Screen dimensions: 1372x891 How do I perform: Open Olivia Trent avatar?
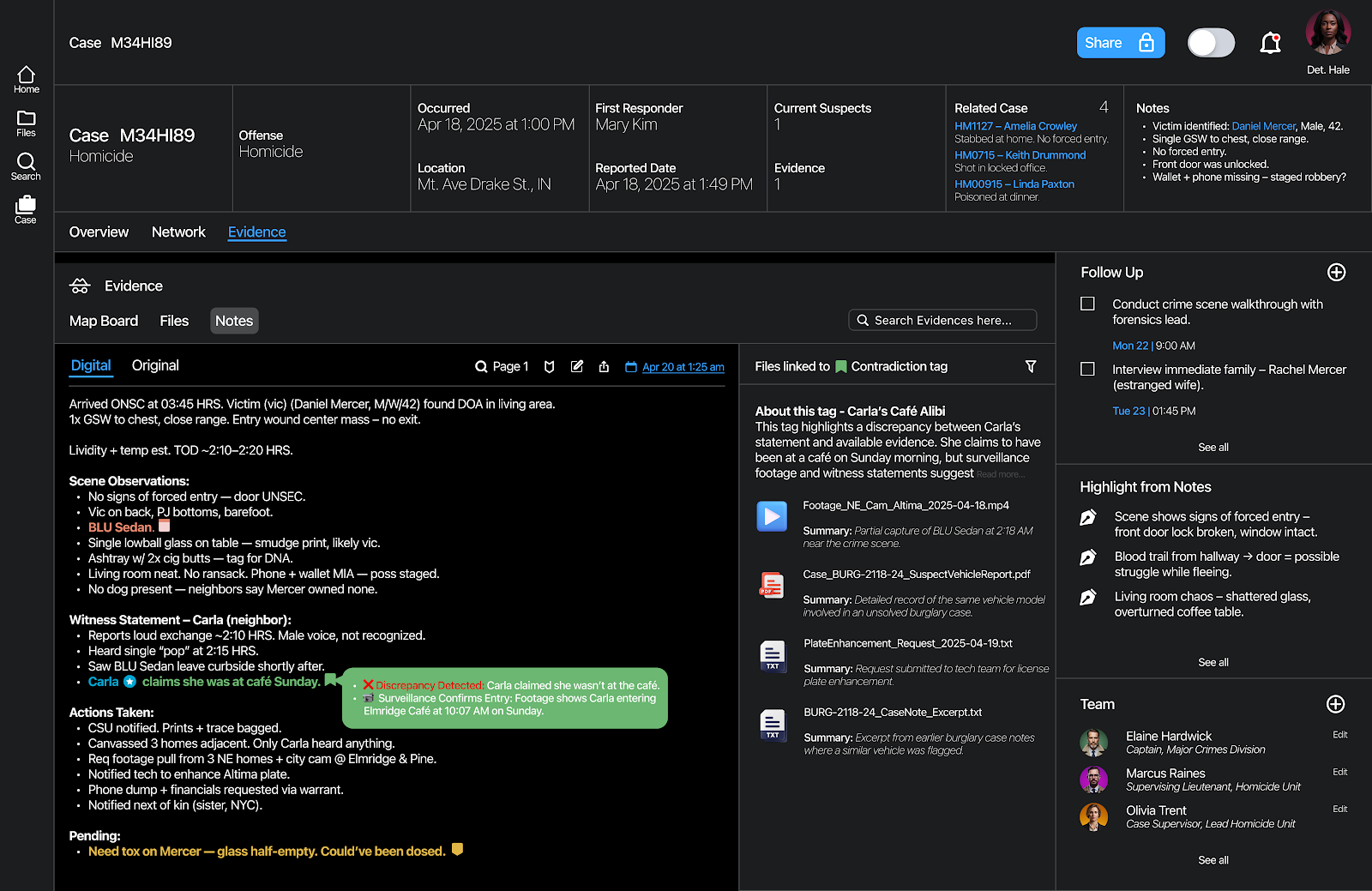(x=1093, y=817)
